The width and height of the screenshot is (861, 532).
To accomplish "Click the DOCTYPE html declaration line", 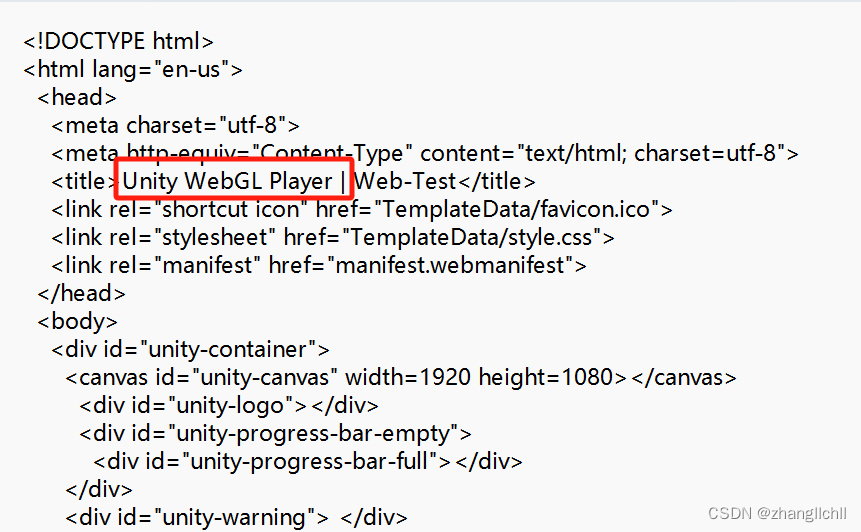I will point(119,42).
